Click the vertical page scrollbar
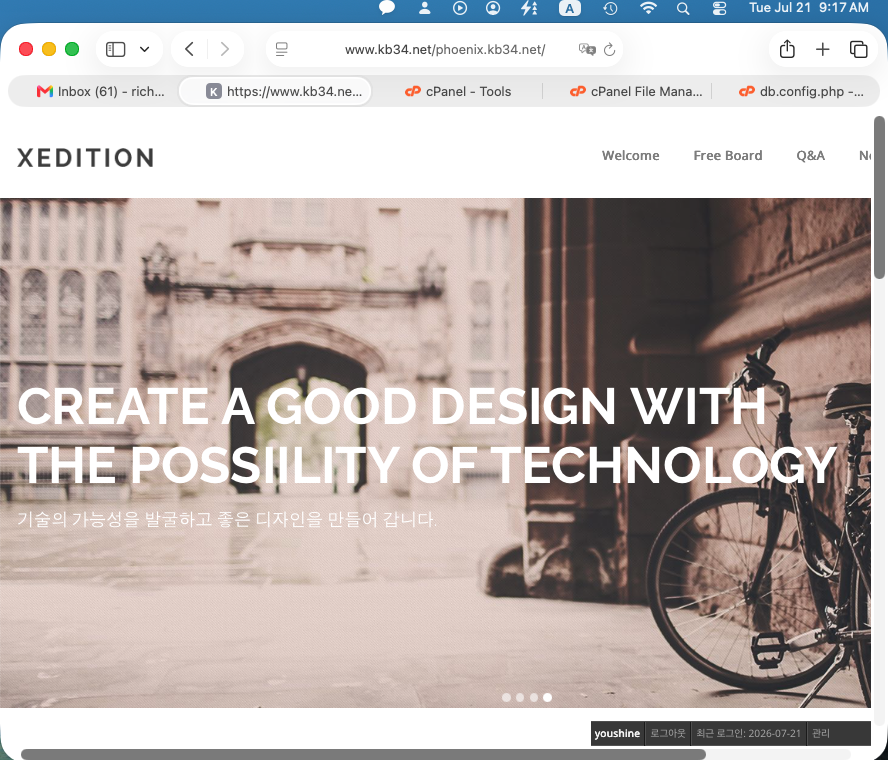888x760 pixels. point(880,197)
